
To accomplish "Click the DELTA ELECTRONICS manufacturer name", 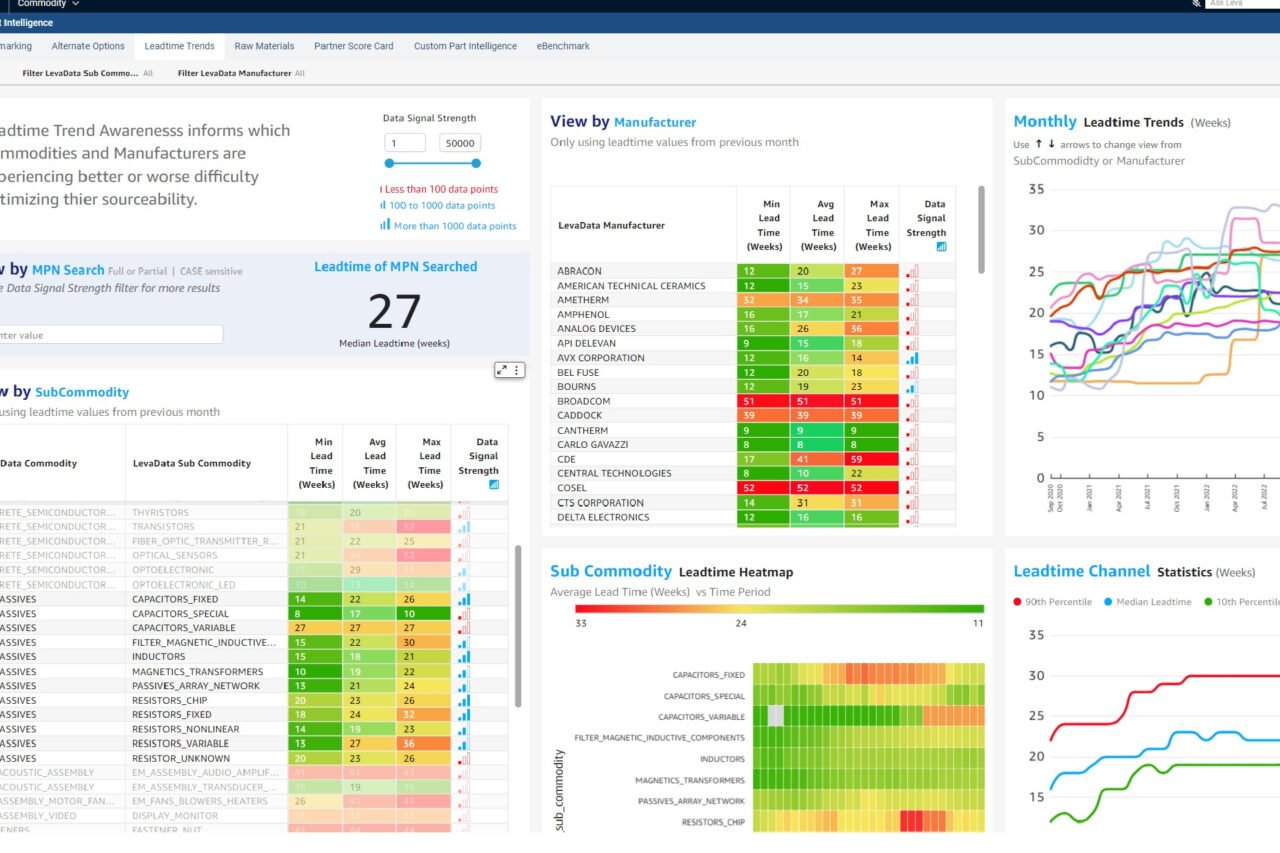I will (x=603, y=517).
